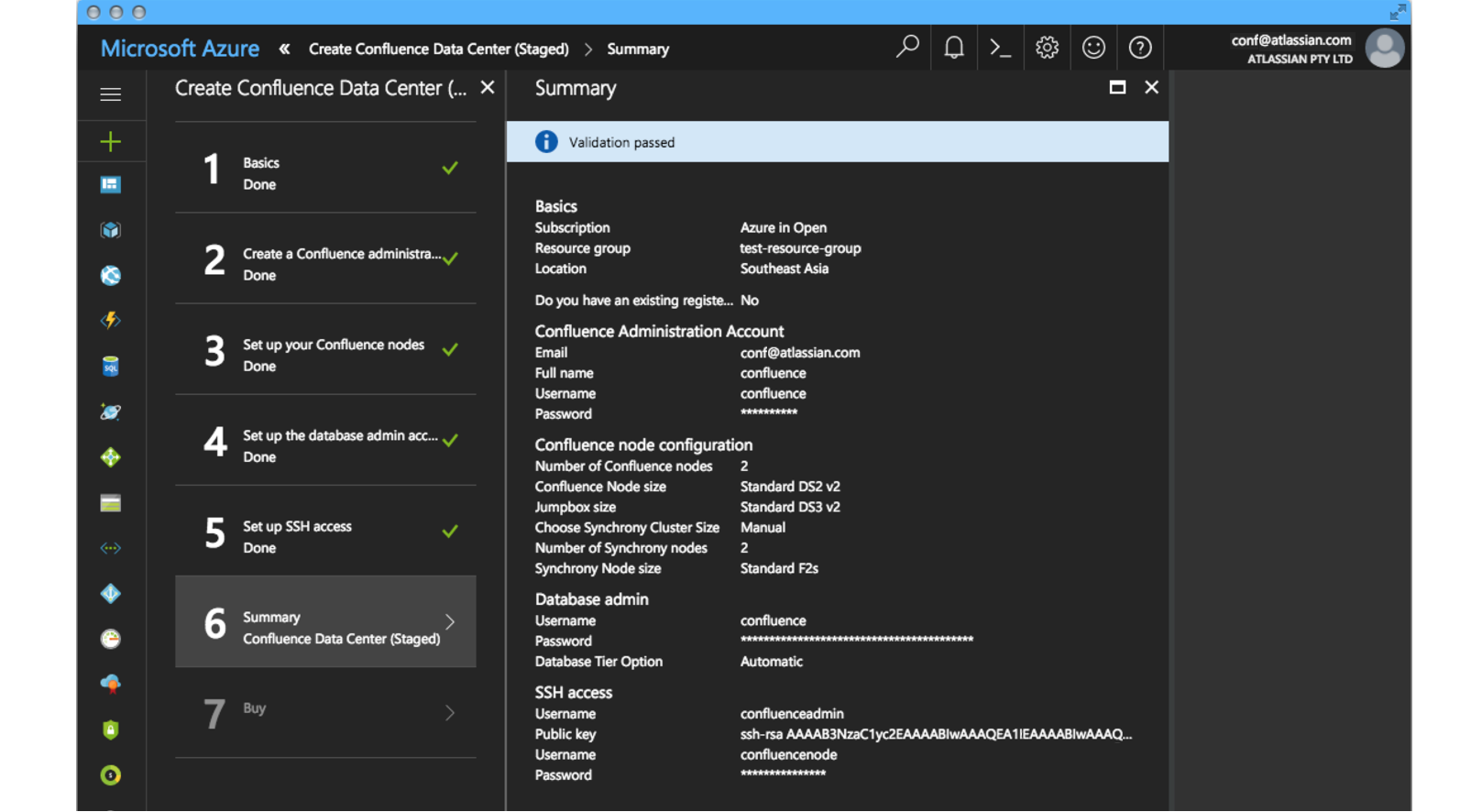1482x812 pixels.
Task: Open the Storage accounts icon
Action: point(110,503)
